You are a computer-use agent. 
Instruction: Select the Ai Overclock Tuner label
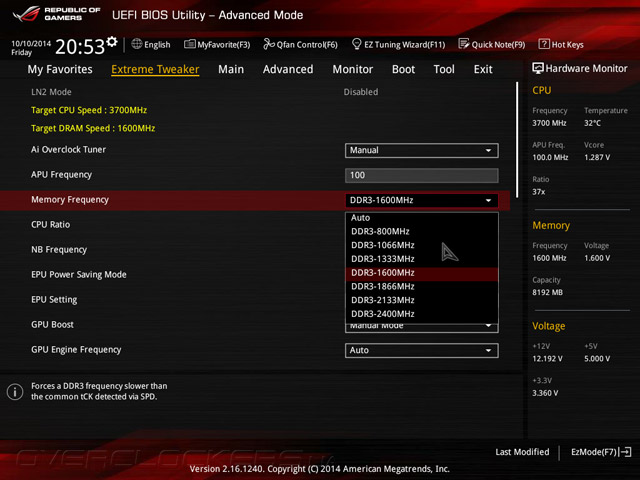[x=68, y=150]
